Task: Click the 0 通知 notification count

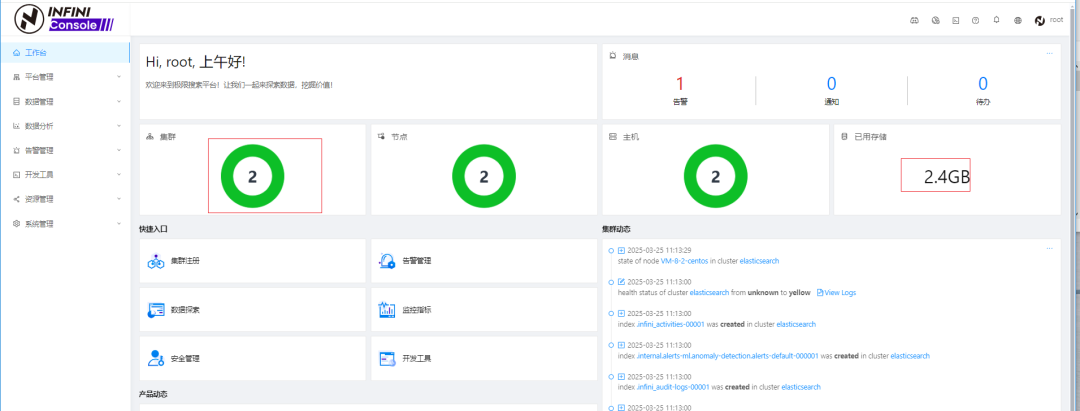Action: [x=831, y=84]
